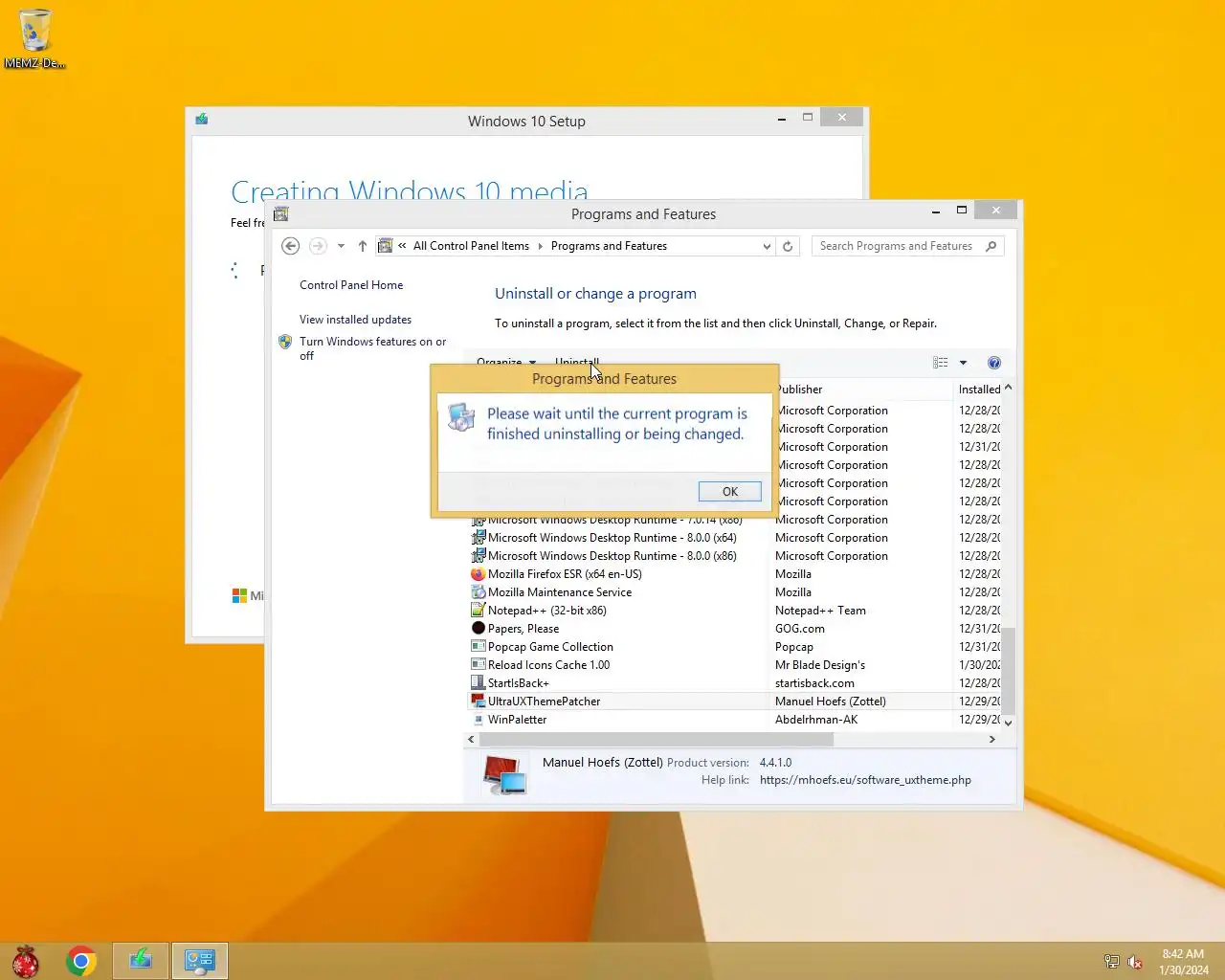The width and height of the screenshot is (1225, 980).
Task: Open Turn Windows features on or off
Action: click(x=372, y=348)
